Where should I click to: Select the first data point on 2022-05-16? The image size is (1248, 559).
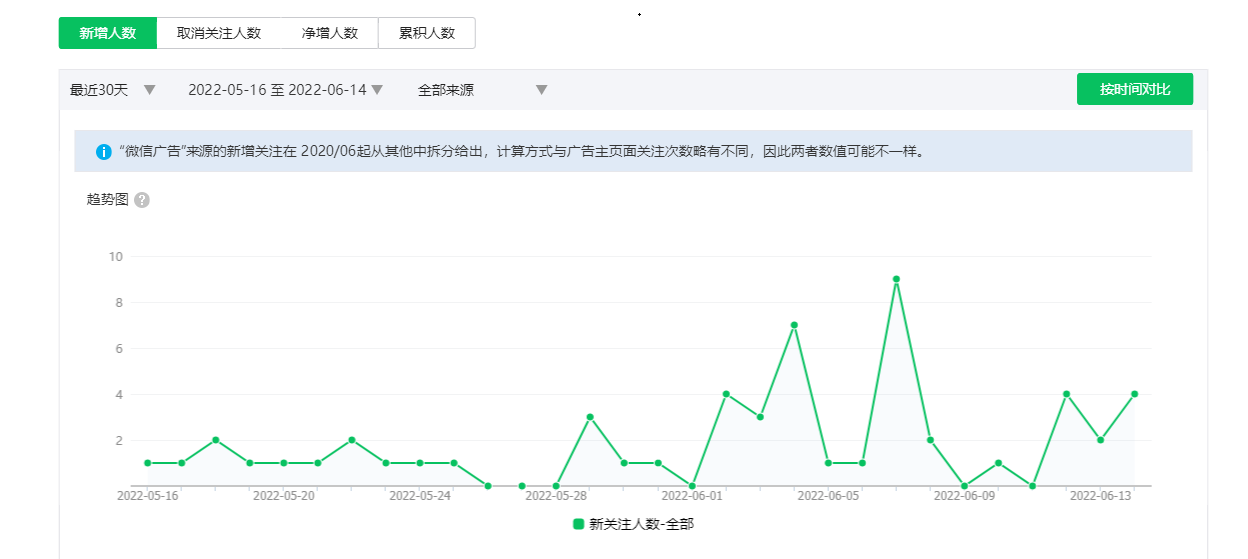[x=148, y=463]
